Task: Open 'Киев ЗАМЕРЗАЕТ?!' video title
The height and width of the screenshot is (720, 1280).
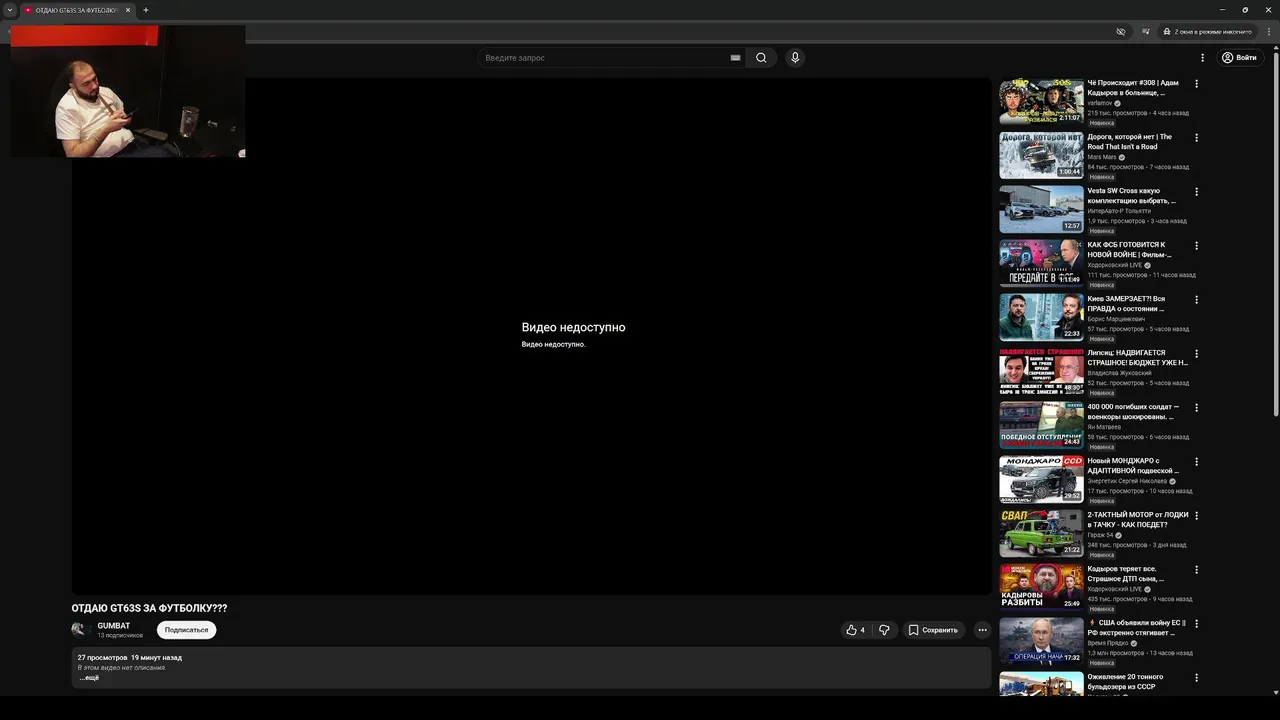Action: click(x=1127, y=304)
